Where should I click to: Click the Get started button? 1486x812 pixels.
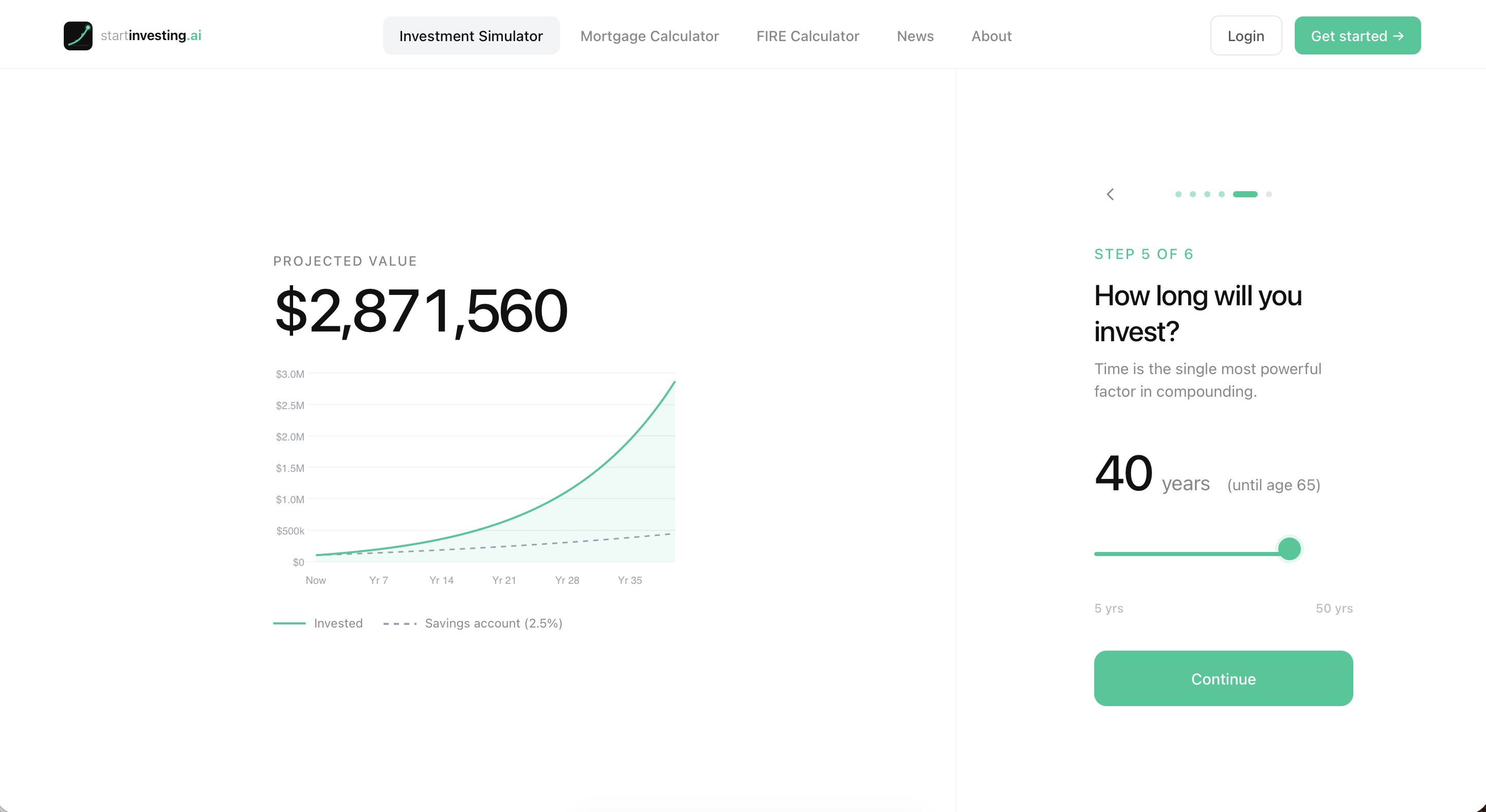point(1357,36)
